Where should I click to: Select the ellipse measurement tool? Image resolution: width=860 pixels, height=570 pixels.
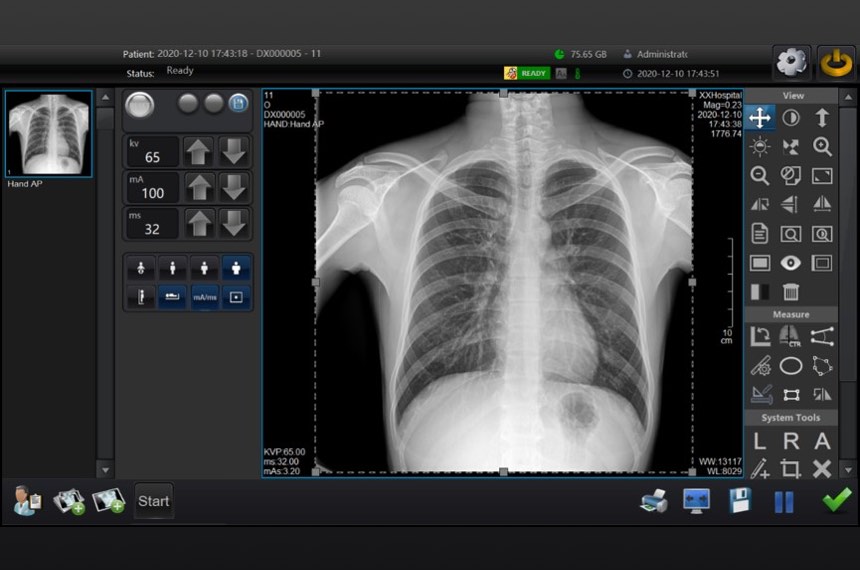(x=791, y=366)
